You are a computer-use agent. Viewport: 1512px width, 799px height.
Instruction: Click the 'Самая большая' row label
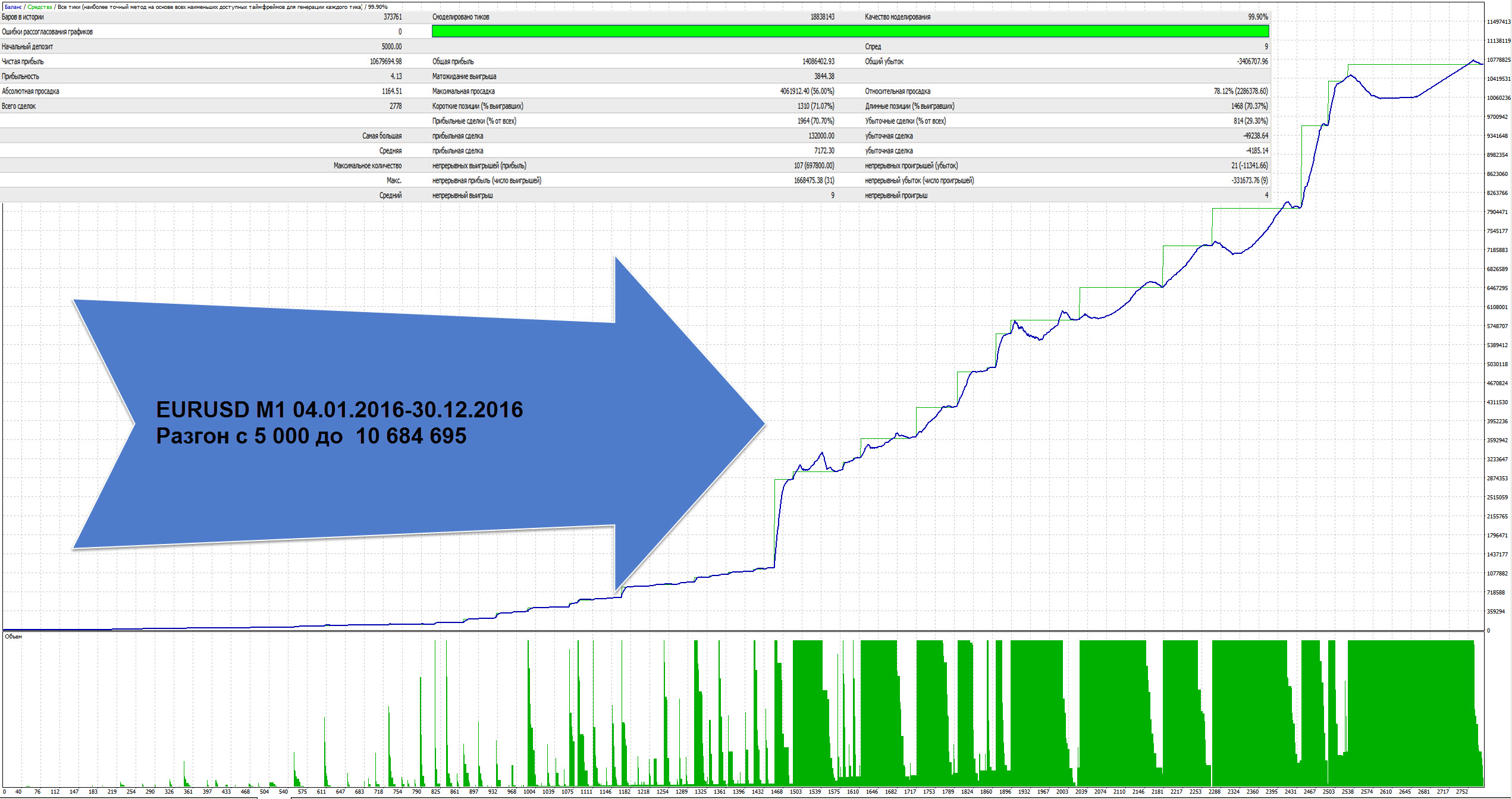tap(382, 136)
